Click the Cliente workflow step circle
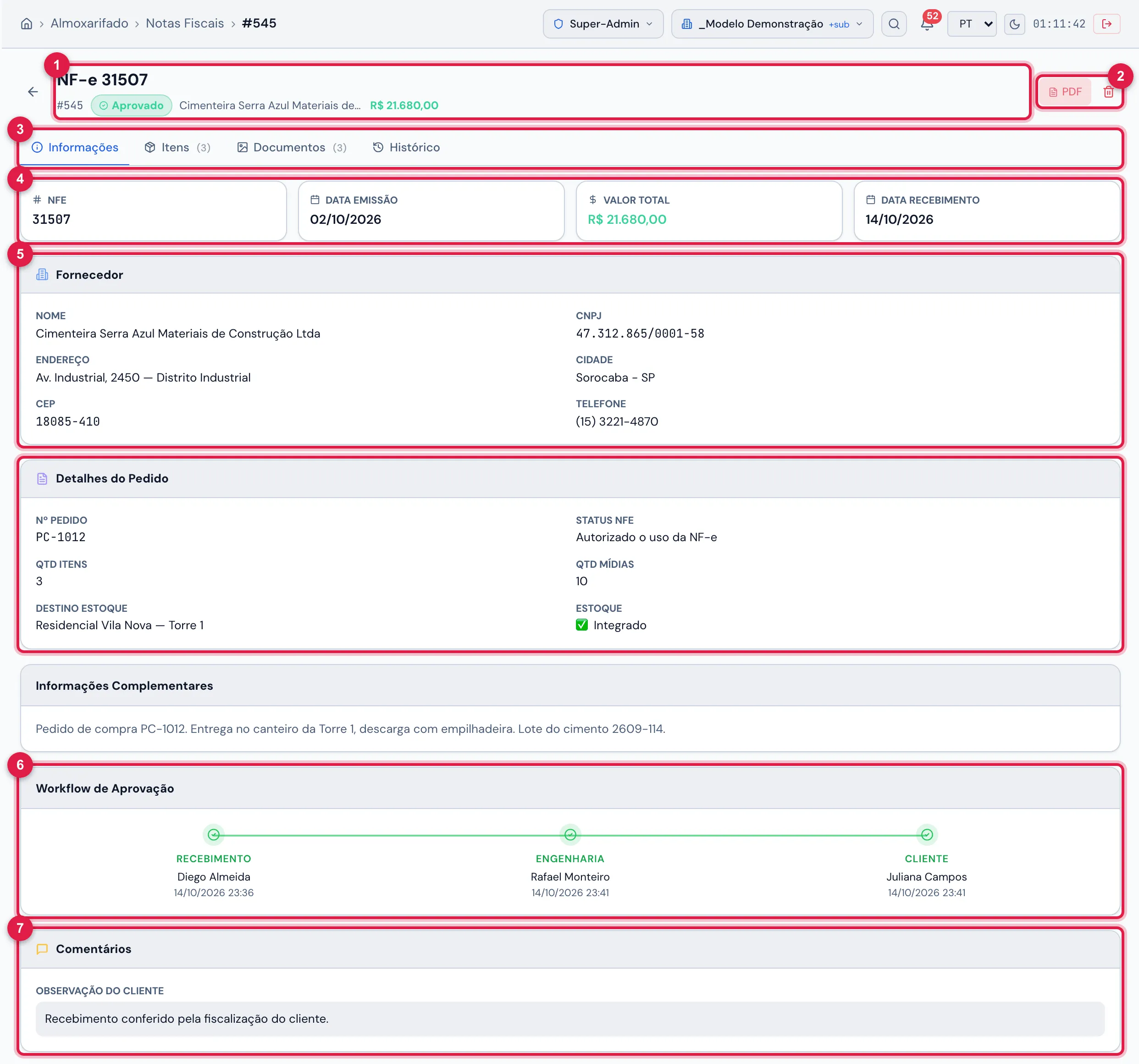Viewport: 1139px width, 1064px height. pos(926,834)
